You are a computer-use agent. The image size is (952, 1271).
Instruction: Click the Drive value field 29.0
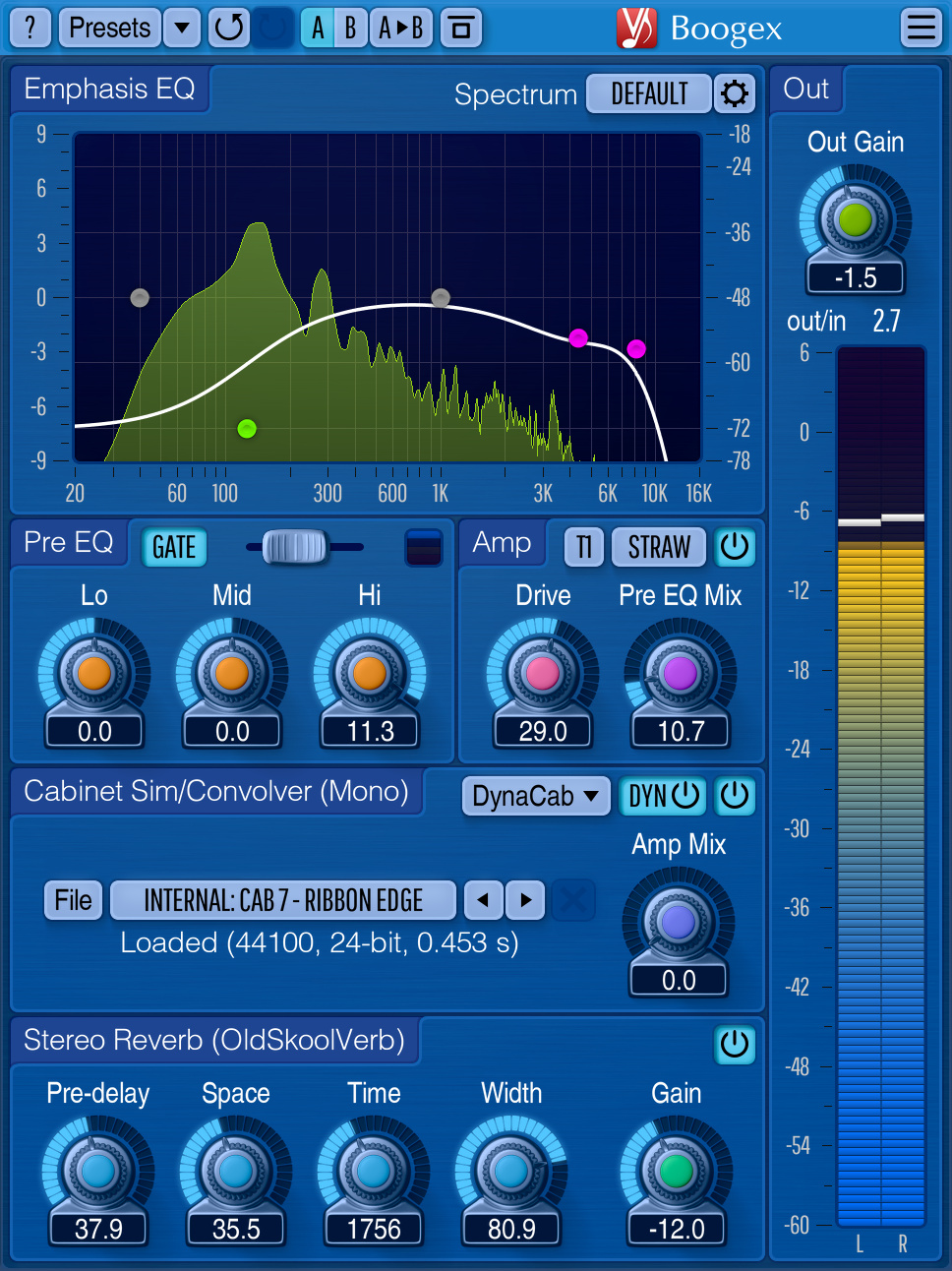pos(543,731)
